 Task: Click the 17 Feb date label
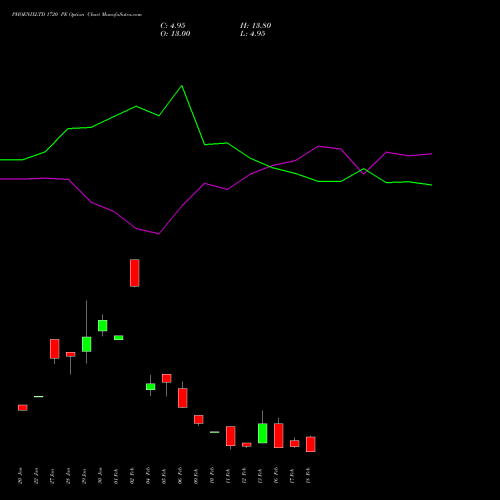tap(293, 476)
